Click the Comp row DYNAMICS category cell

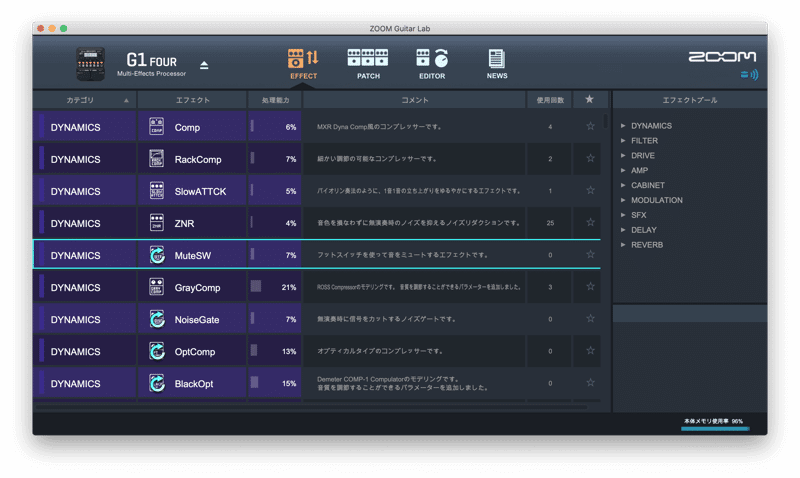85,127
